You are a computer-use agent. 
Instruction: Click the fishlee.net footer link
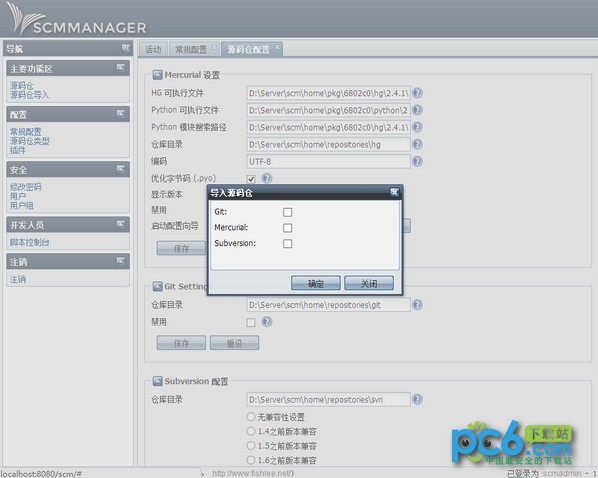(253, 473)
